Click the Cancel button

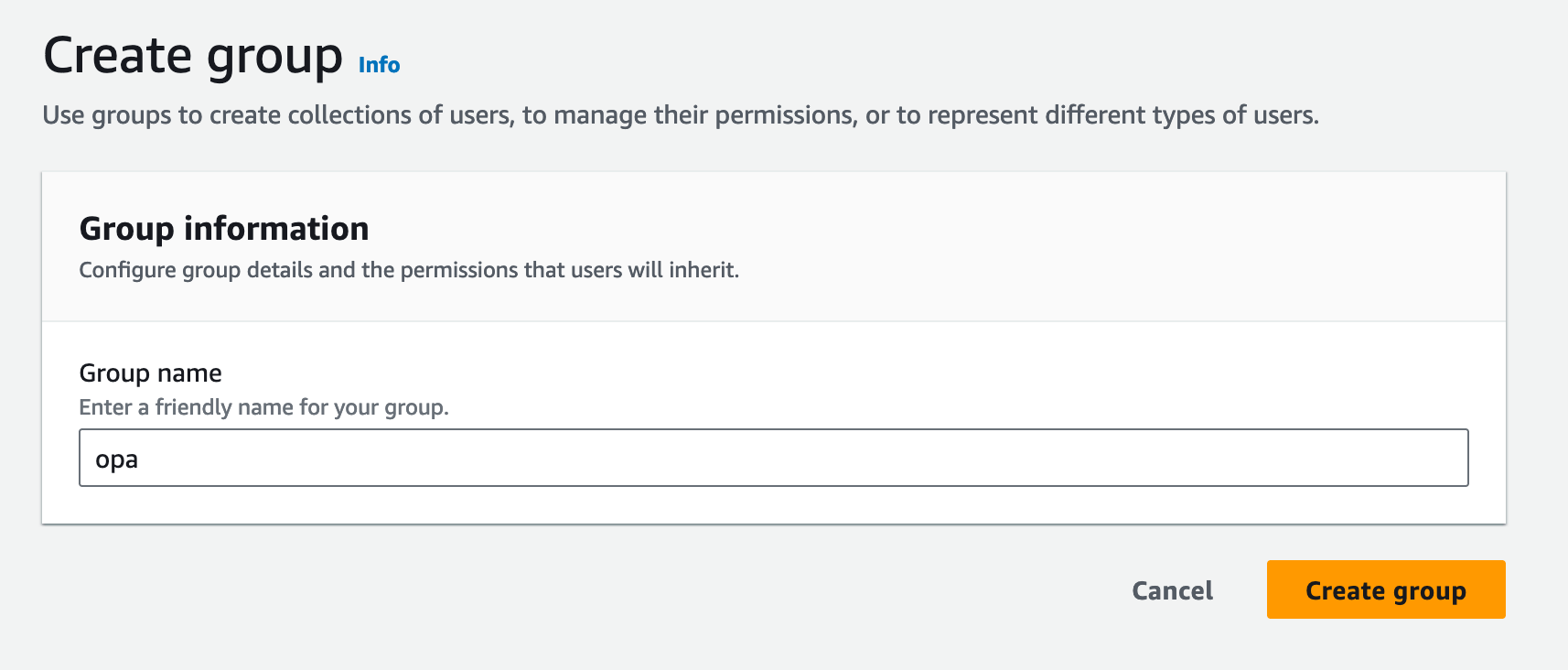click(x=1172, y=590)
